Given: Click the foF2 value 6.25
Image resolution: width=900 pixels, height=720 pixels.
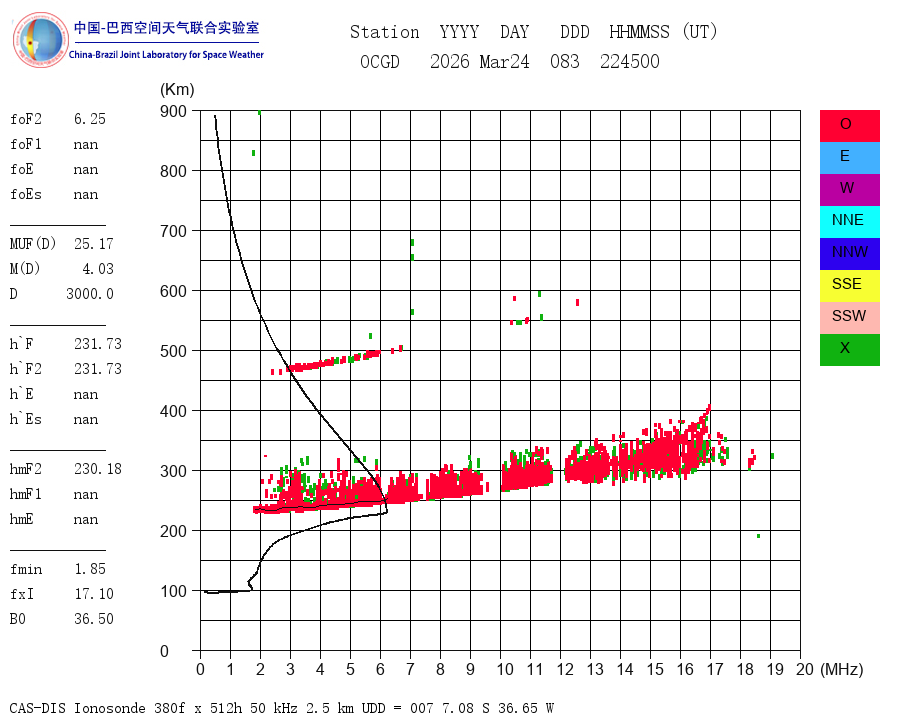Looking at the screenshot, I should click(90, 119).
